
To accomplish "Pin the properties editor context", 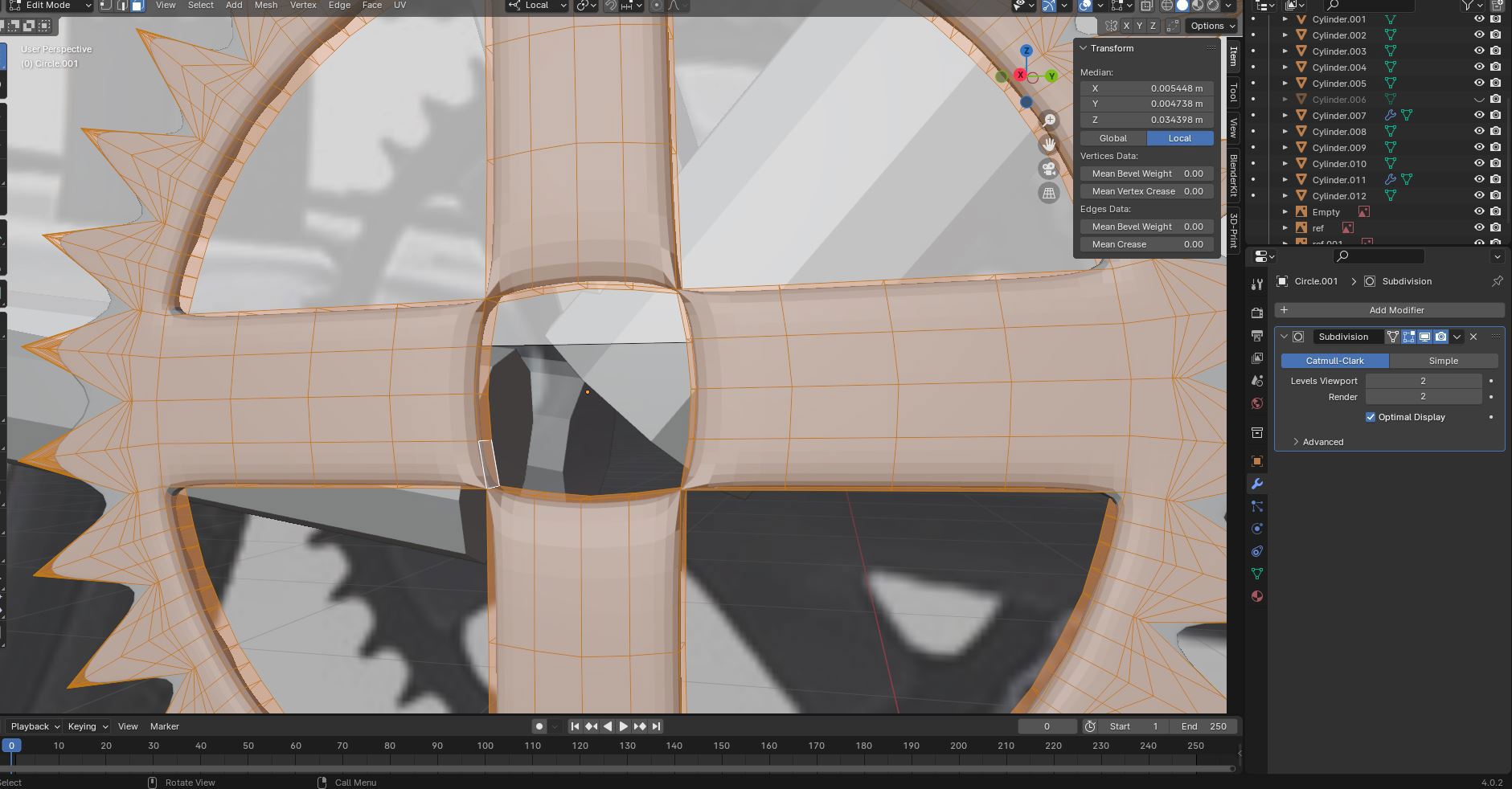I will tap(1497, 281).
